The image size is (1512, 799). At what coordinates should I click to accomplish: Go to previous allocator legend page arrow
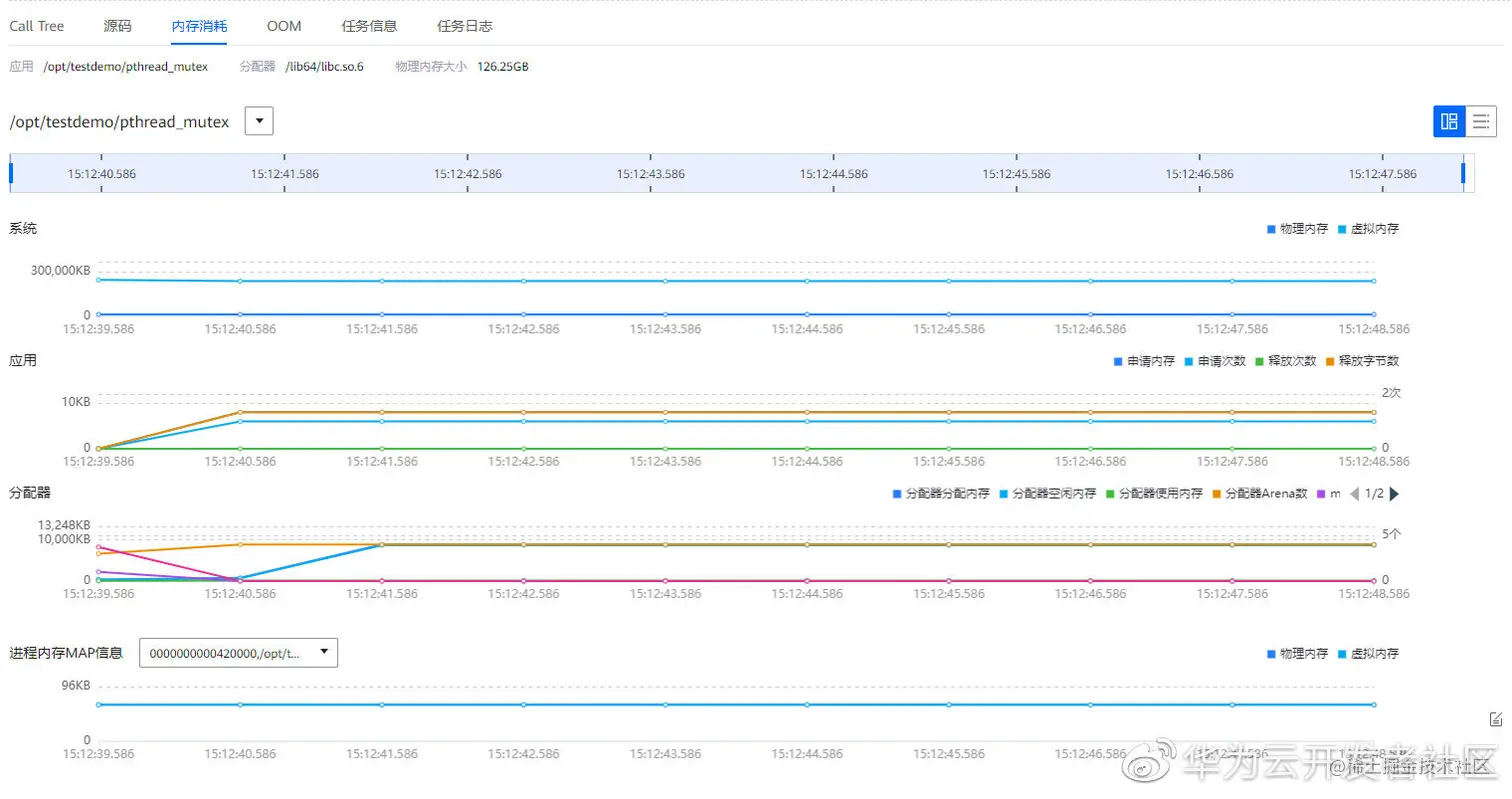click(1355, 493)
